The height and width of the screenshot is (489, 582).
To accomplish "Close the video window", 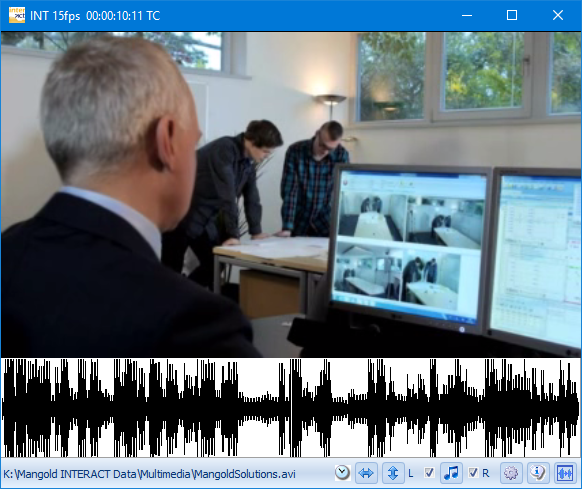I will coord(558,15).
